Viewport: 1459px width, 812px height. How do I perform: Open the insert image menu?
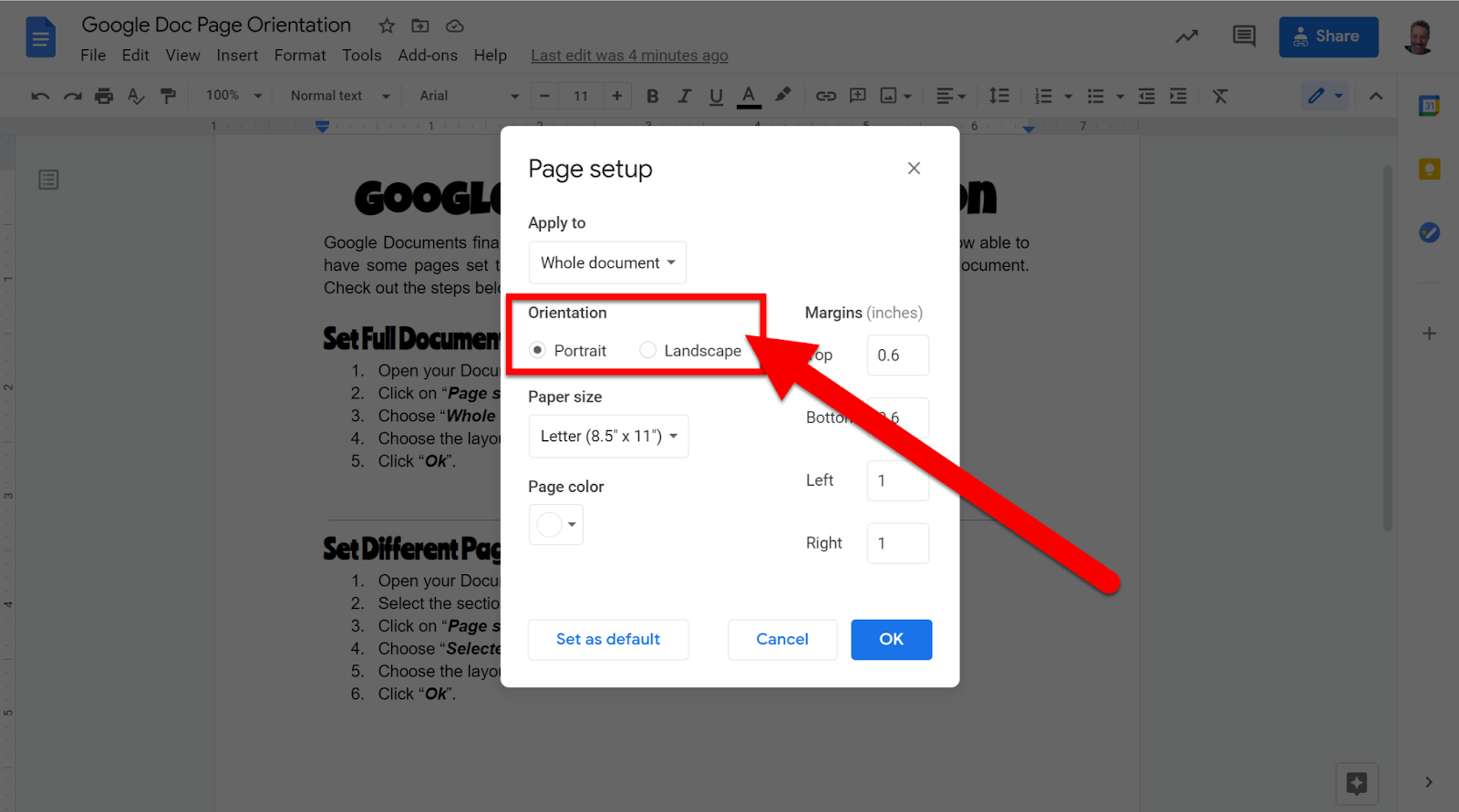(x=895, y=96)
